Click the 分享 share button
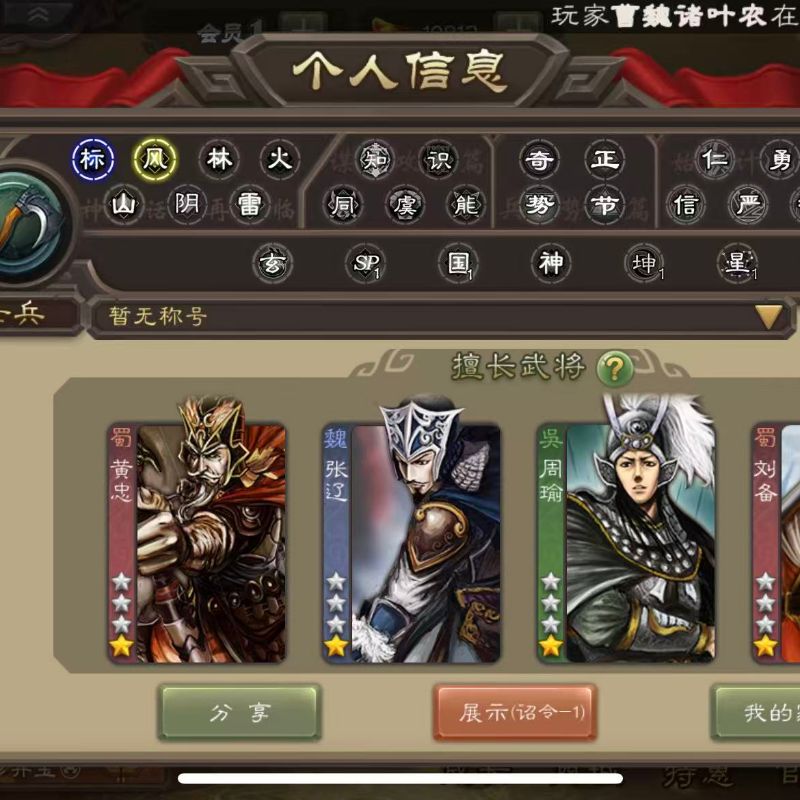The width and height of the screenshot is (800, 800). [240, 713]
